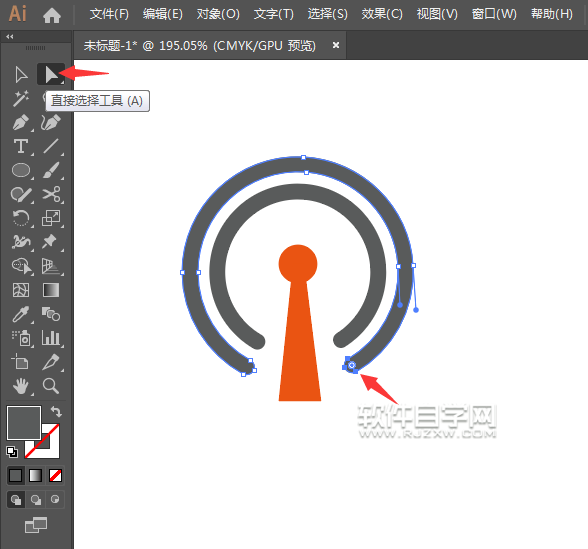Screen dimensions: 588x549
Task: Select the Eyedropper tool
Action: (x=21, y=314)
